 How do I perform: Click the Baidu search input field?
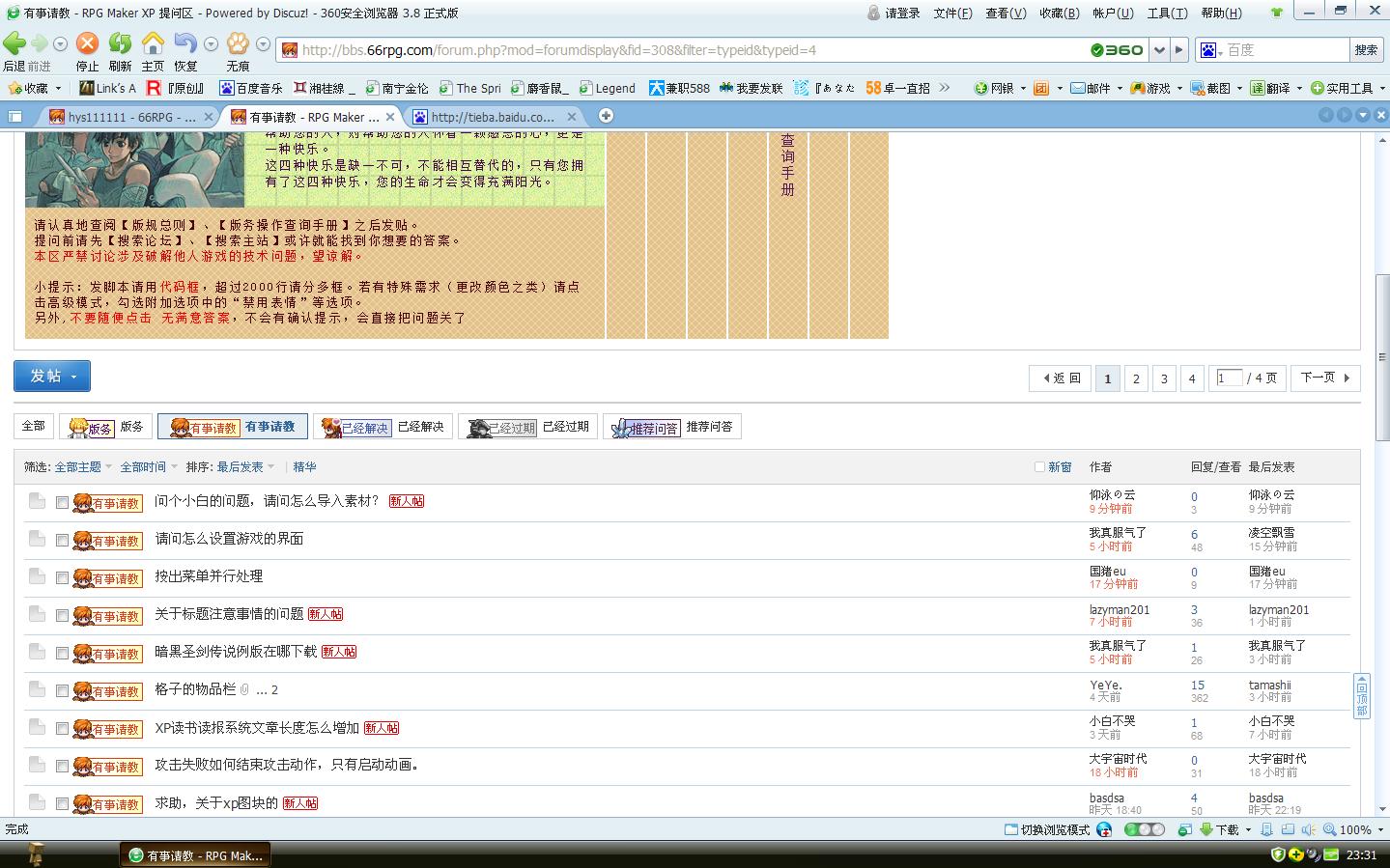1286,50
